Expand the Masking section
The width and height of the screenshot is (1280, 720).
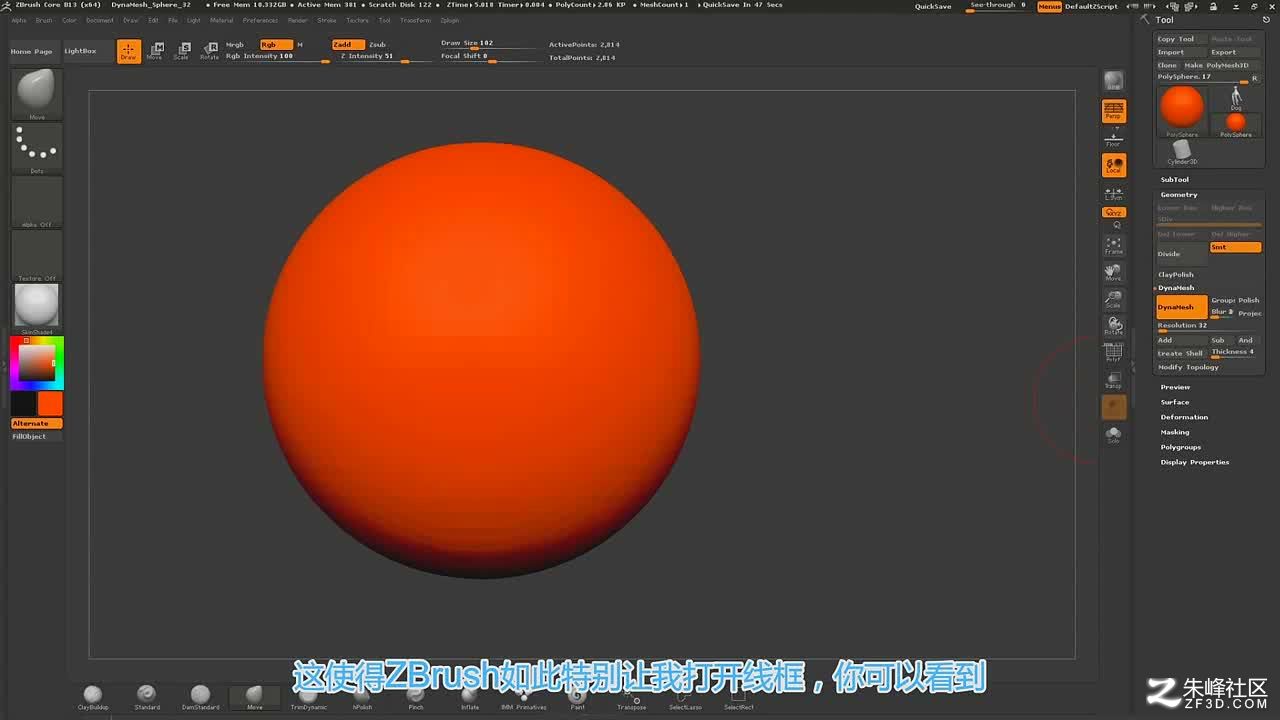[1175, 432]
